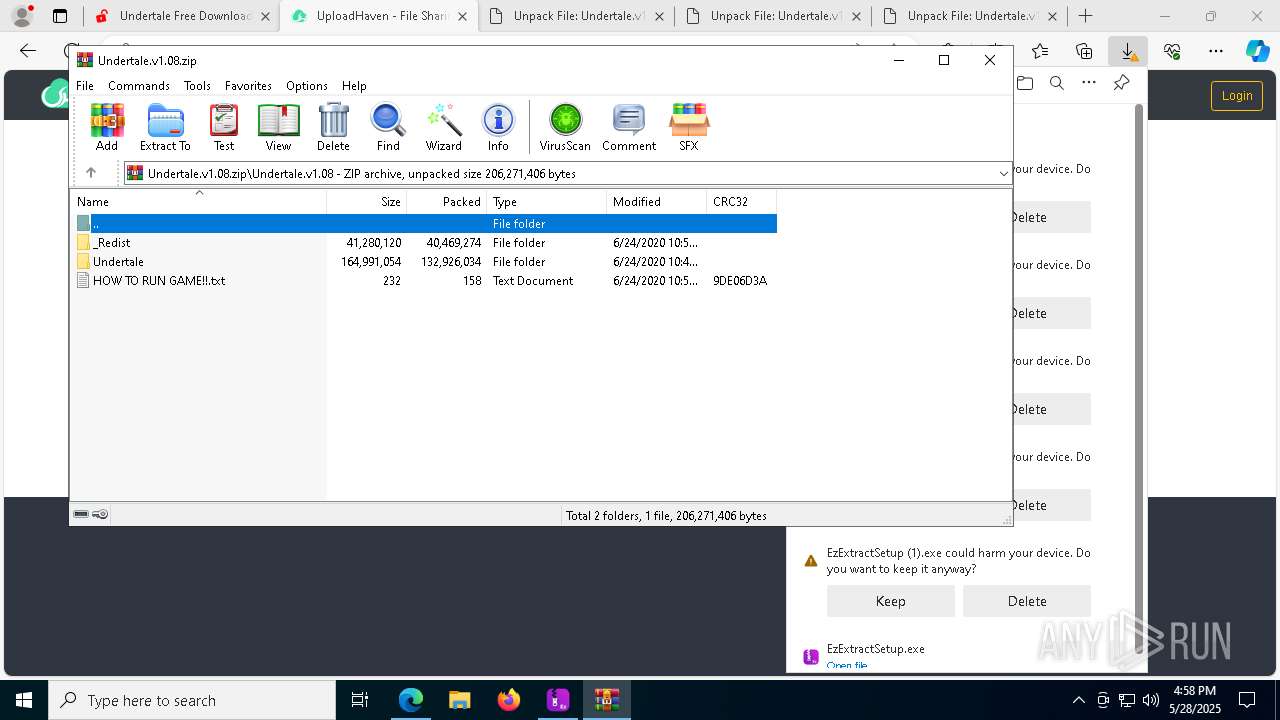The width and height of the screenshot is (1280, 720).
Task: Click the key icon in WinRAR status bar
Action: pyautogui.click(x=100, y=514)
